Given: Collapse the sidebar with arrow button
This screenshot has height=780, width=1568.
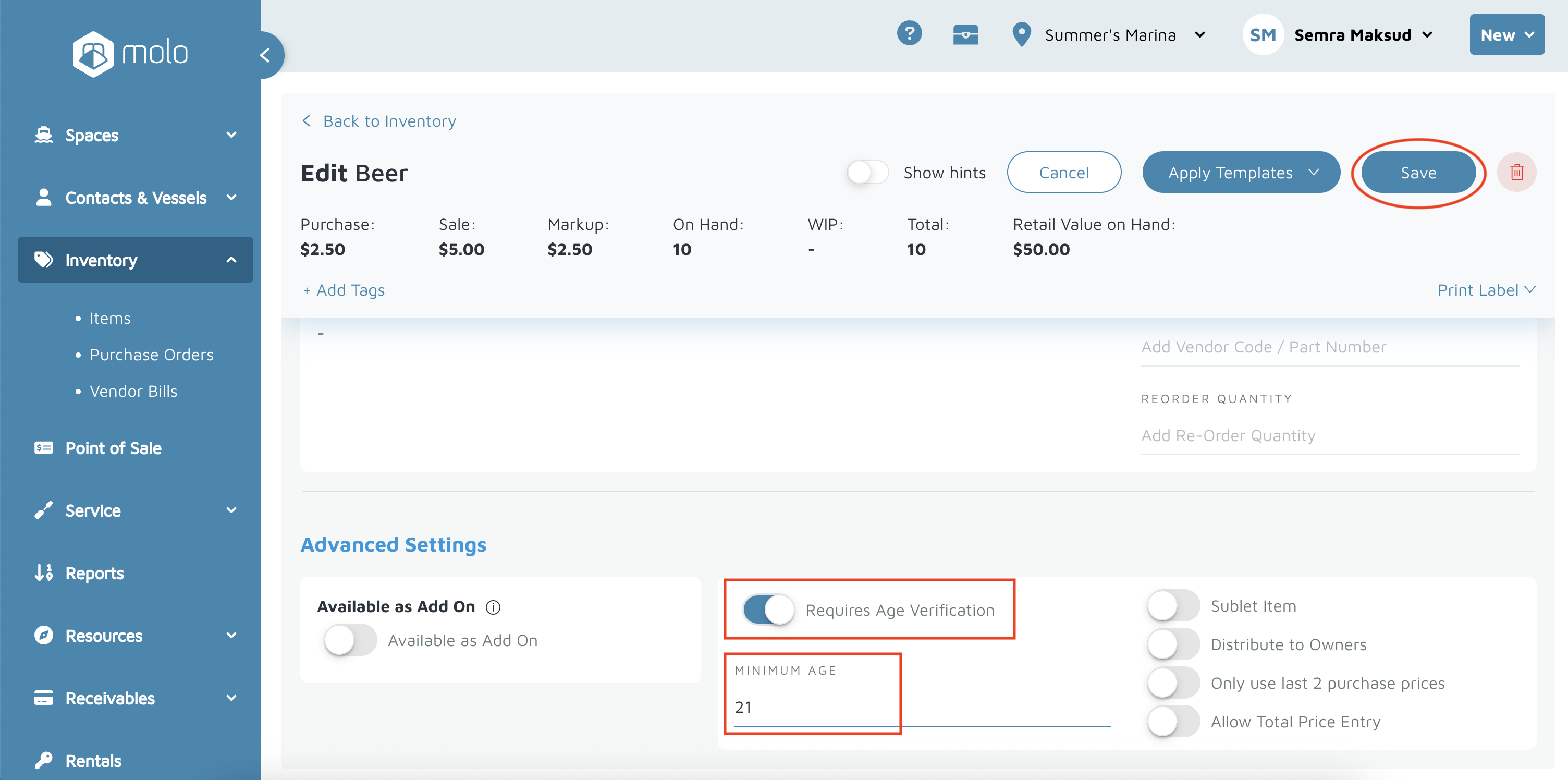Looking at the screenshot, I should [265, 55].
